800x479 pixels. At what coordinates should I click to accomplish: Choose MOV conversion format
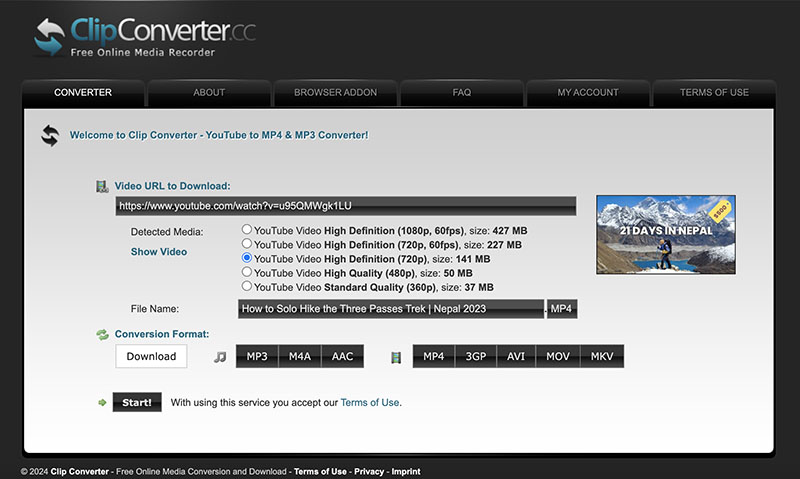click(558, 356)
